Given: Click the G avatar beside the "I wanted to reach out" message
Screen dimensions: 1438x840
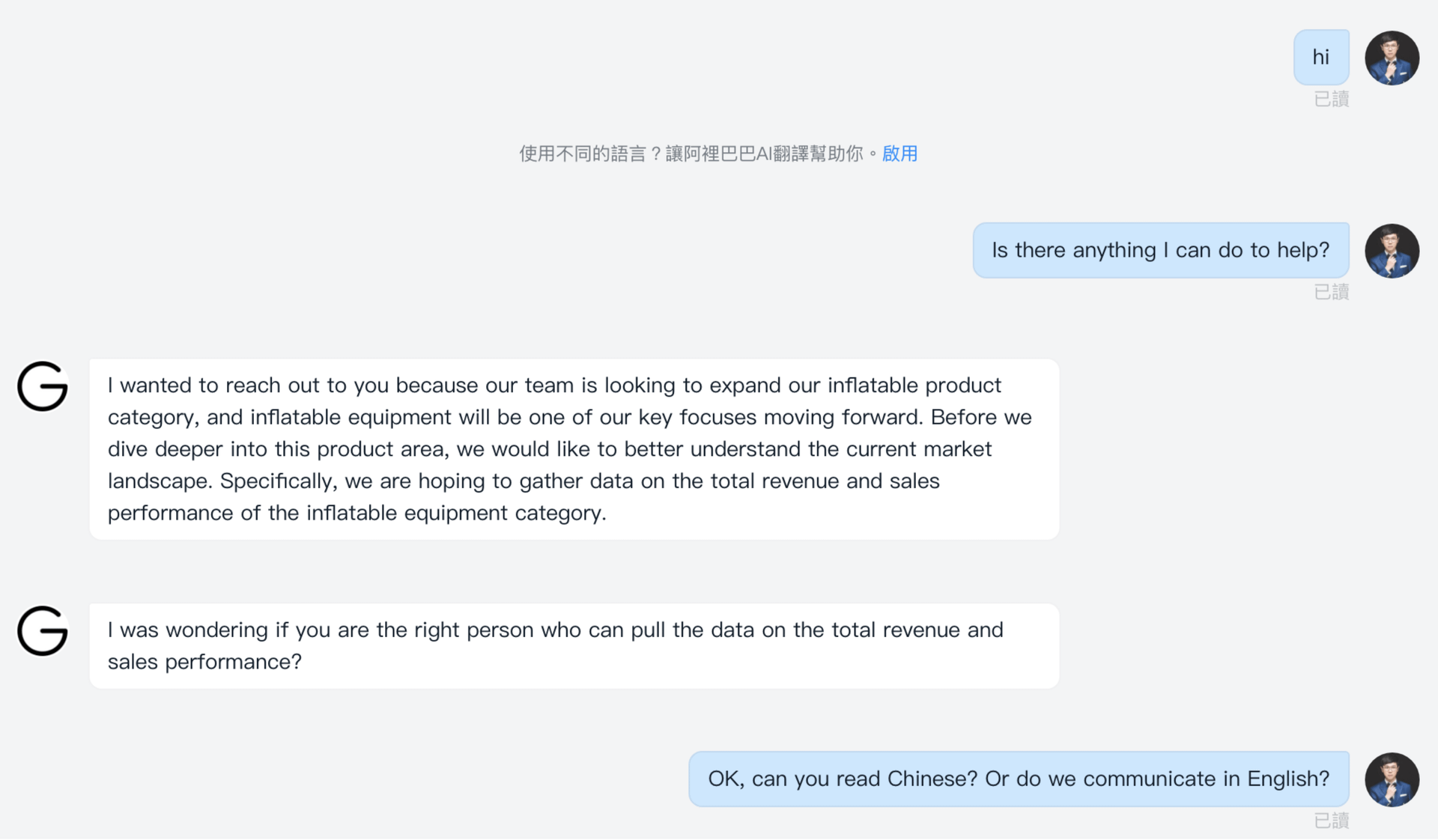Looking at the screenshot, I should 43,386.
